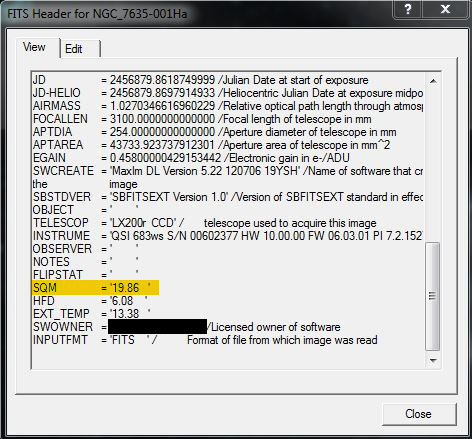Click the AIRMASS header entry
The width and height of the screenshot is (472, 439).
pos(228,106)
